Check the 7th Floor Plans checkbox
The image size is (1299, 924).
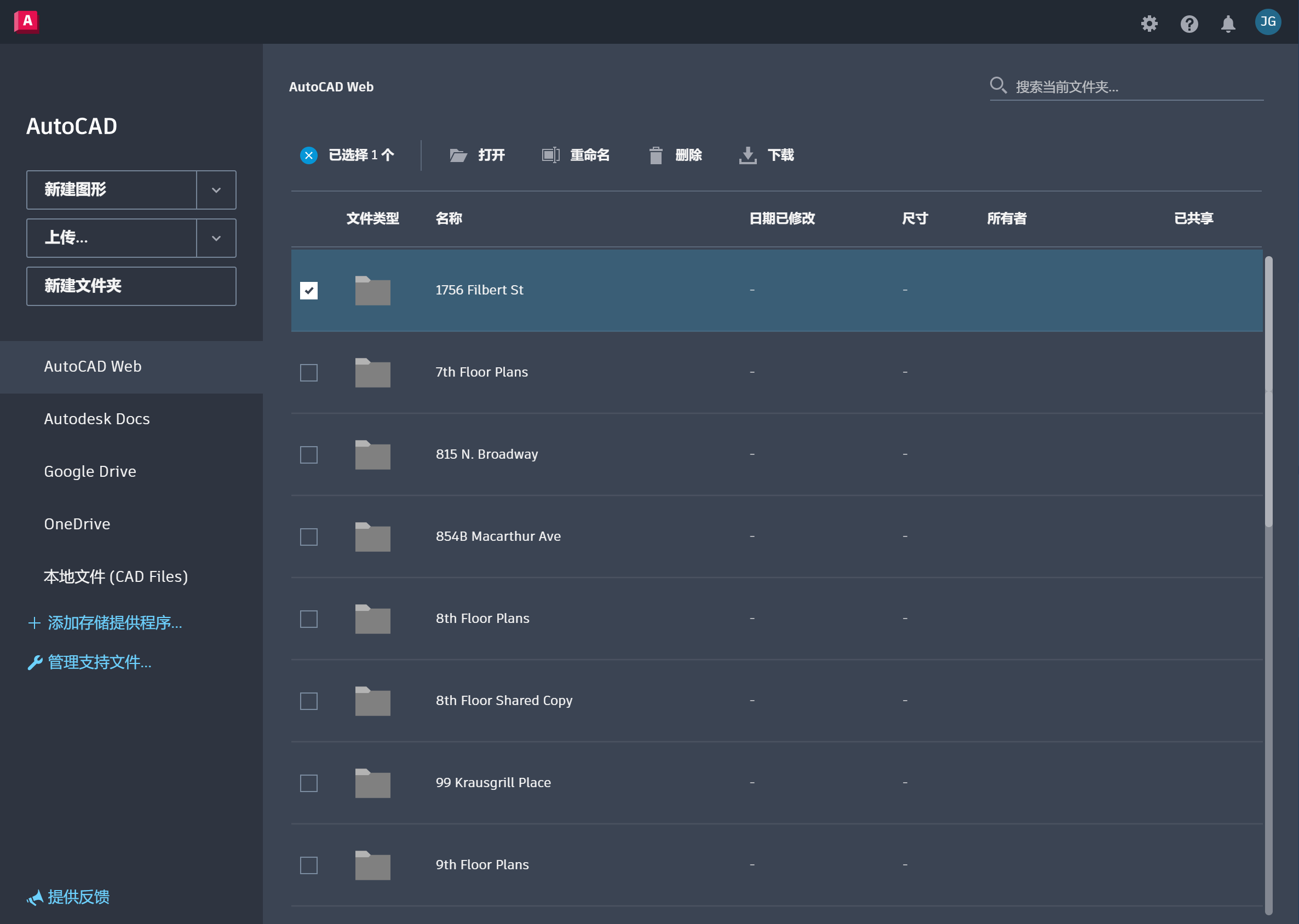(x=308, y=373)
